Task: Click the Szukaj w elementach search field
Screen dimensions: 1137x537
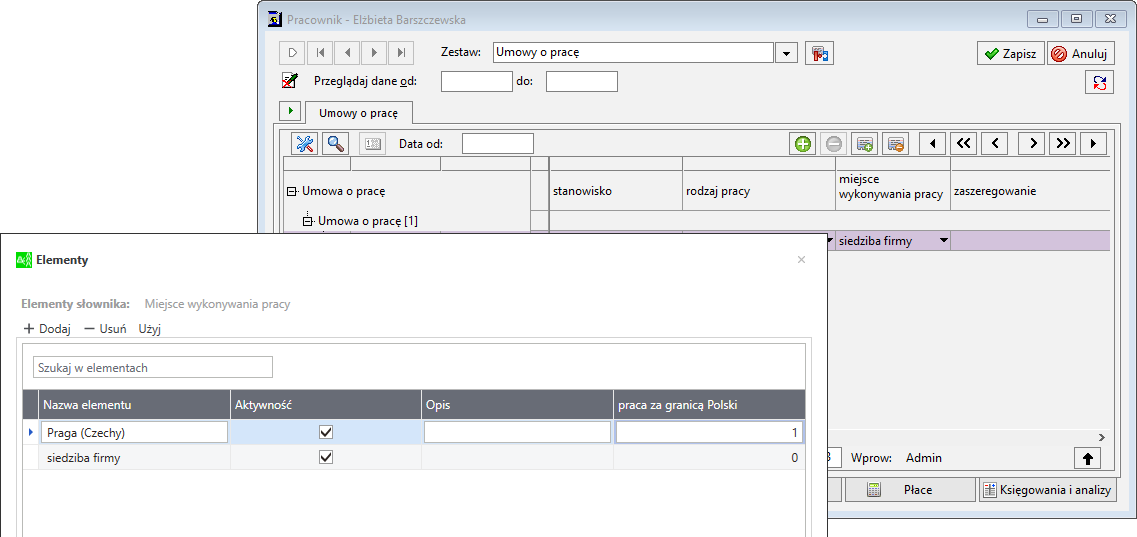Action: pos(153,368)
